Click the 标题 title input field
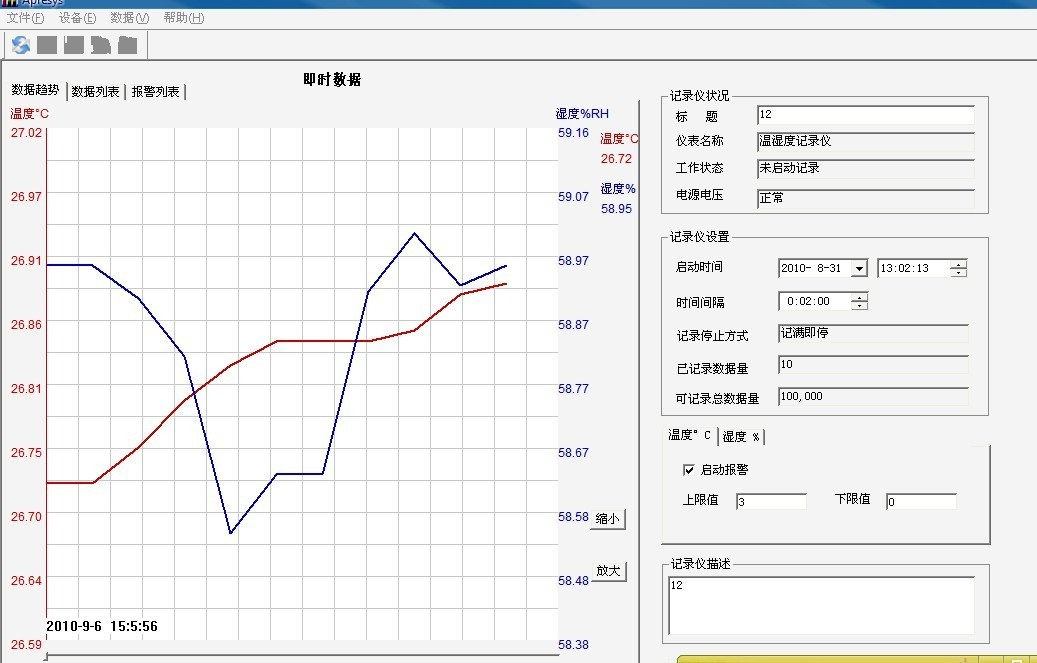This screenshot has width=1037, height=663. click(865, 115)
